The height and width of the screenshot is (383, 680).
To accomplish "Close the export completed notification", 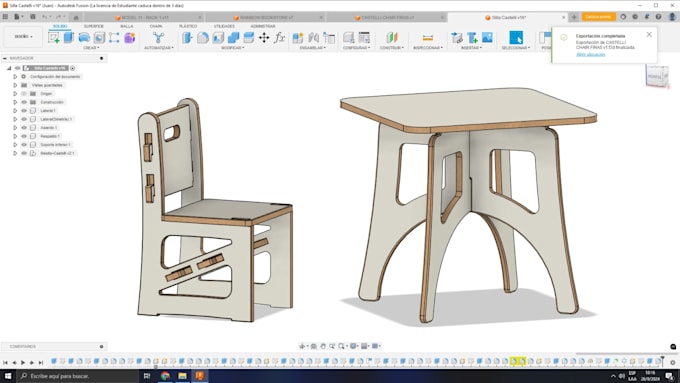I will (649, 34).
